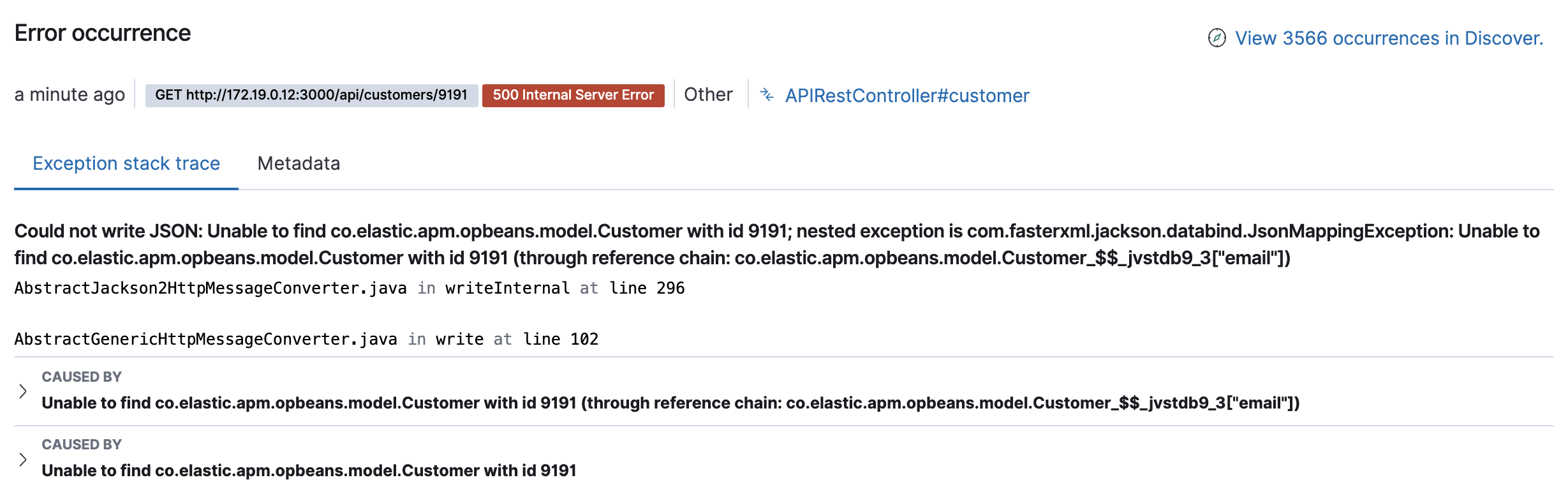Viewport: 1568px width, 503px height.
Task: Click the 500 Internal Server Error badge
Action: (572, 96)
